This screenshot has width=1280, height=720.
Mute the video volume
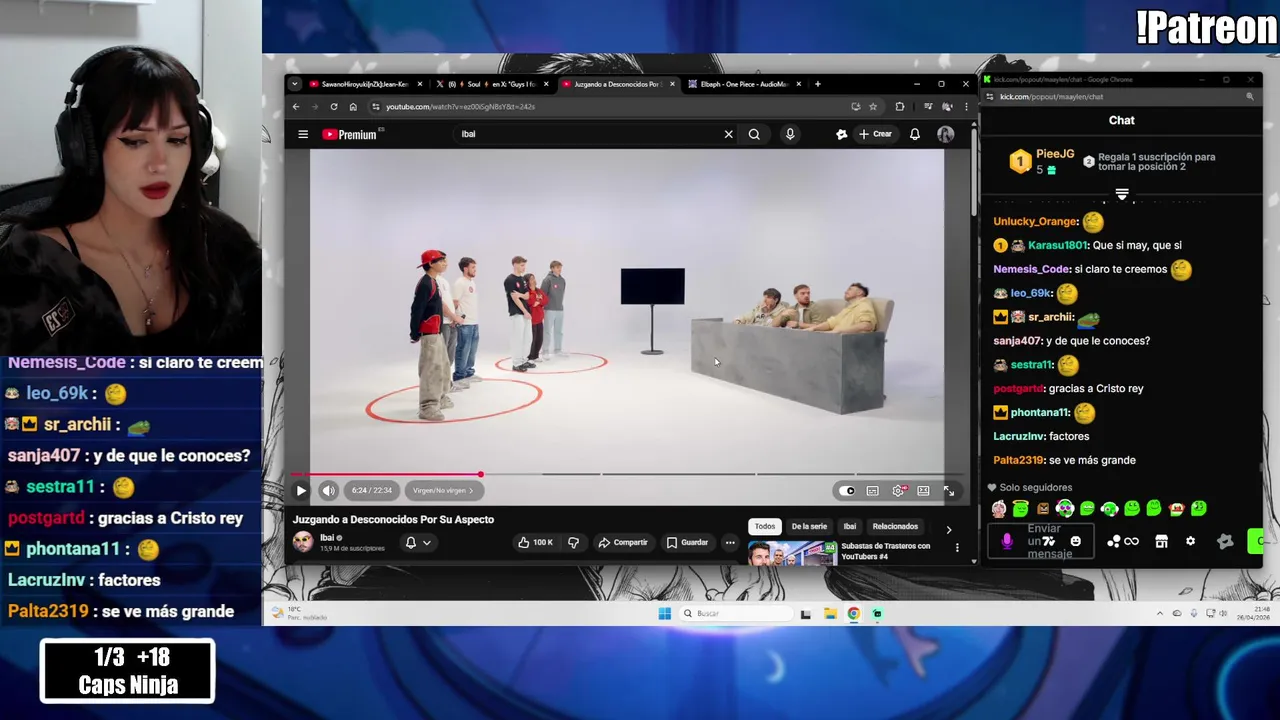(x=328, y=491)
